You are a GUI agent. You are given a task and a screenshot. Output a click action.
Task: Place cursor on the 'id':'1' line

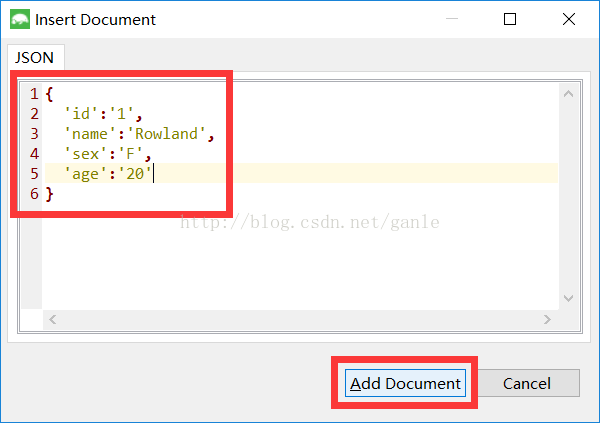(x=103, y=114)
